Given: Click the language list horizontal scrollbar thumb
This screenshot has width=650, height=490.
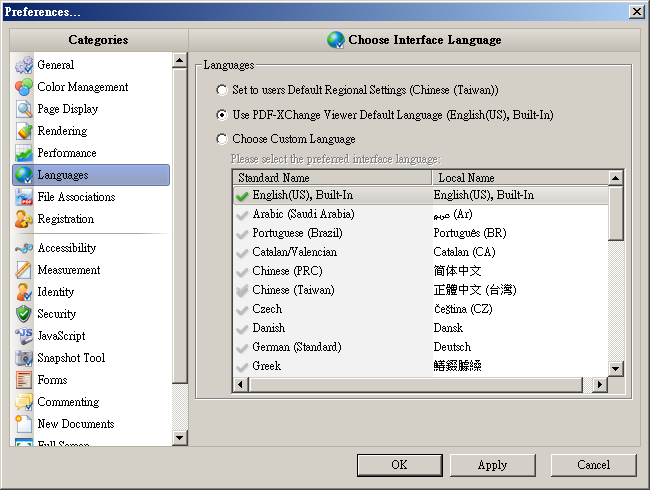Looking at the screenshot, I should [415, 384].
